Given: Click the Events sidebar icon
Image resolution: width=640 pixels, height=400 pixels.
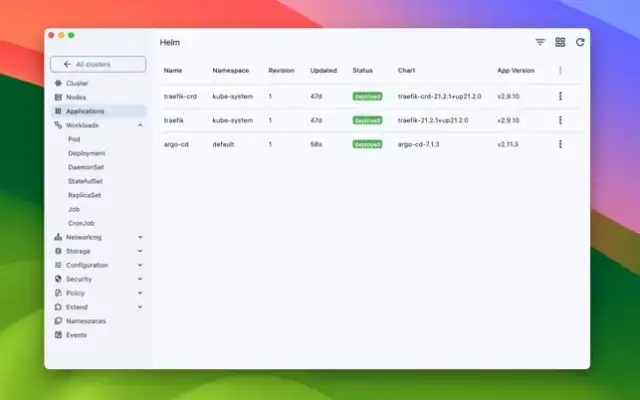Looking at the screenshot, I should (58, 335).
